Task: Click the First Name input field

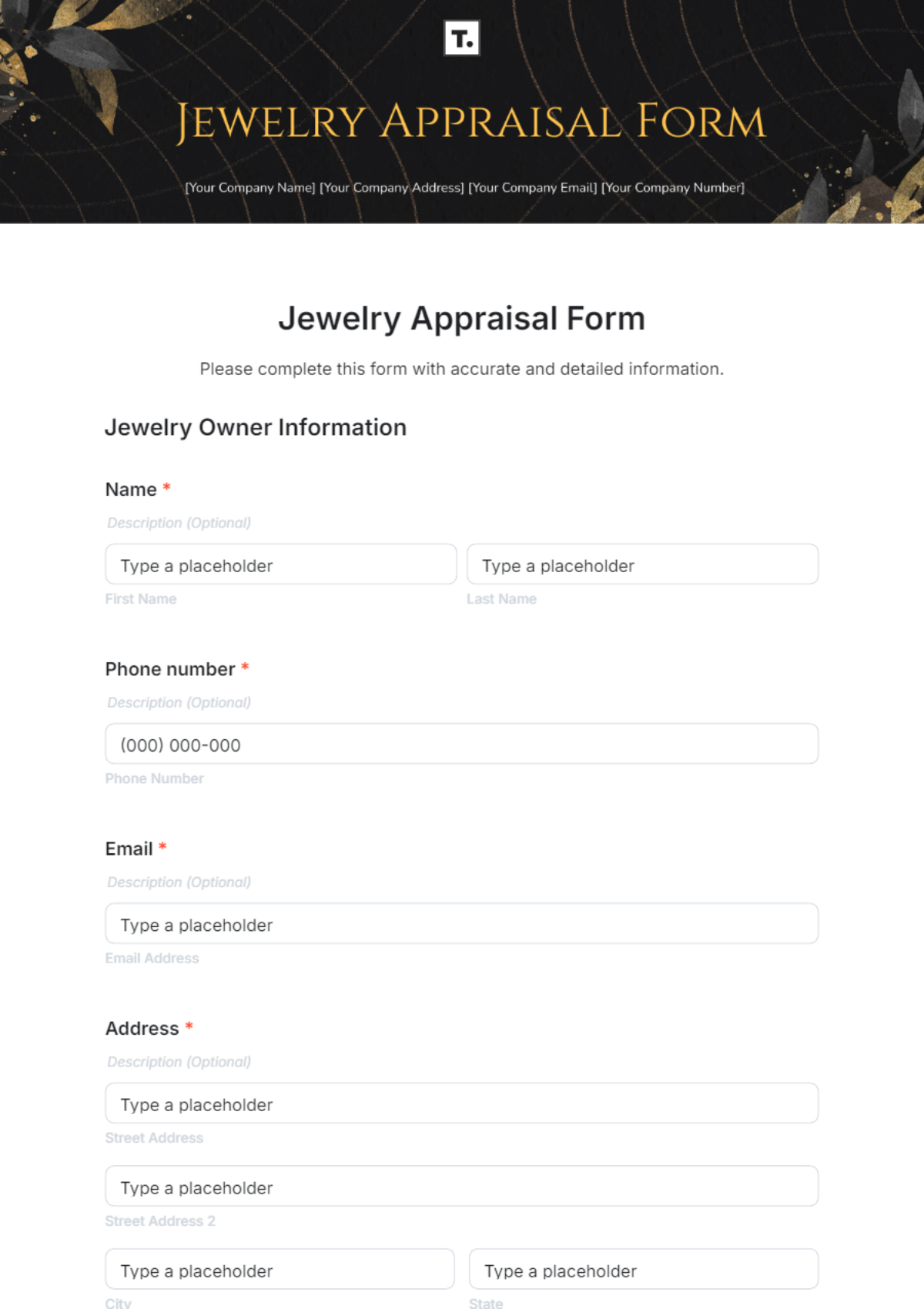Action: pyautogui.click(x=280, y=564)
